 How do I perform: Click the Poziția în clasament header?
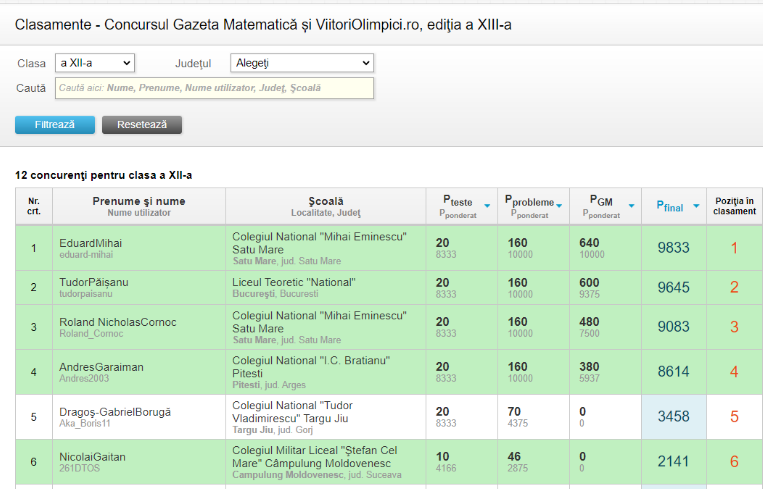[734, 206]
